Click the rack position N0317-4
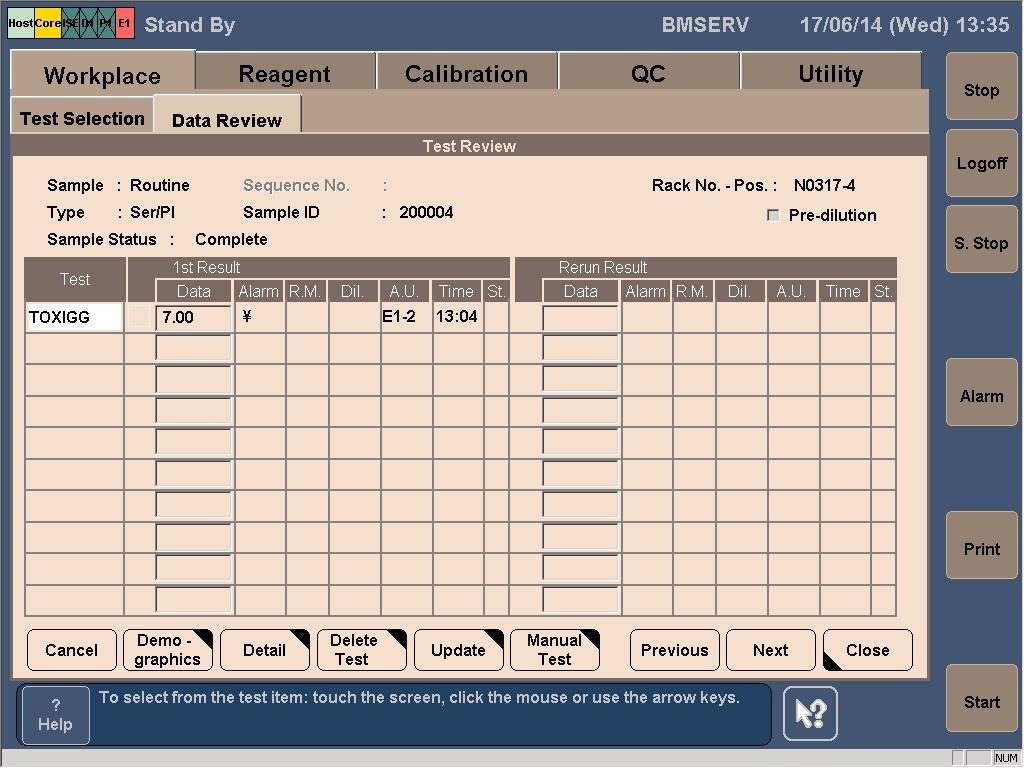Viewport: 1024px width, 768px height. [824, 185]
